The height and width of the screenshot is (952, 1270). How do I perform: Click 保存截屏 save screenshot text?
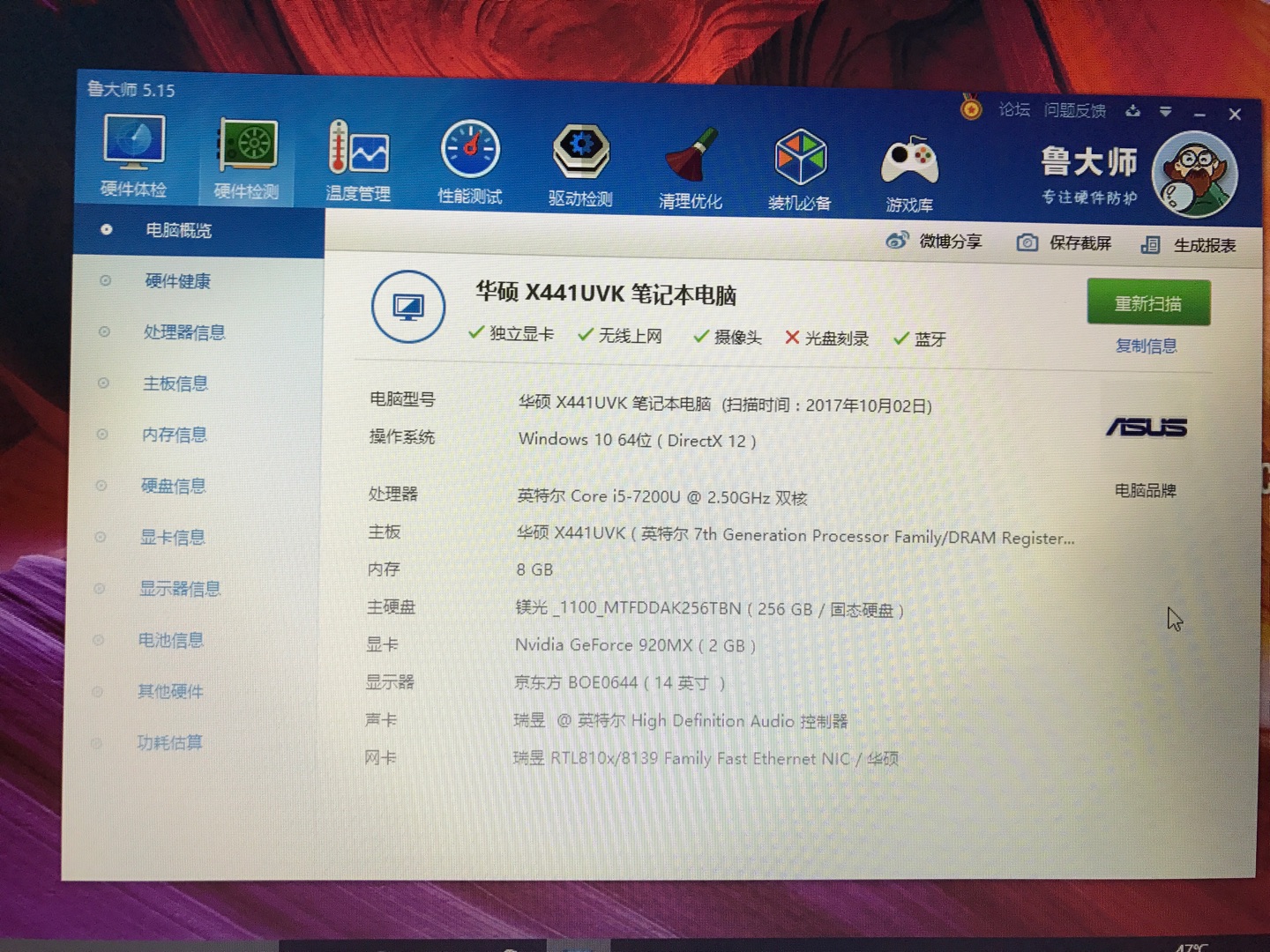(x=1080, y=243)
